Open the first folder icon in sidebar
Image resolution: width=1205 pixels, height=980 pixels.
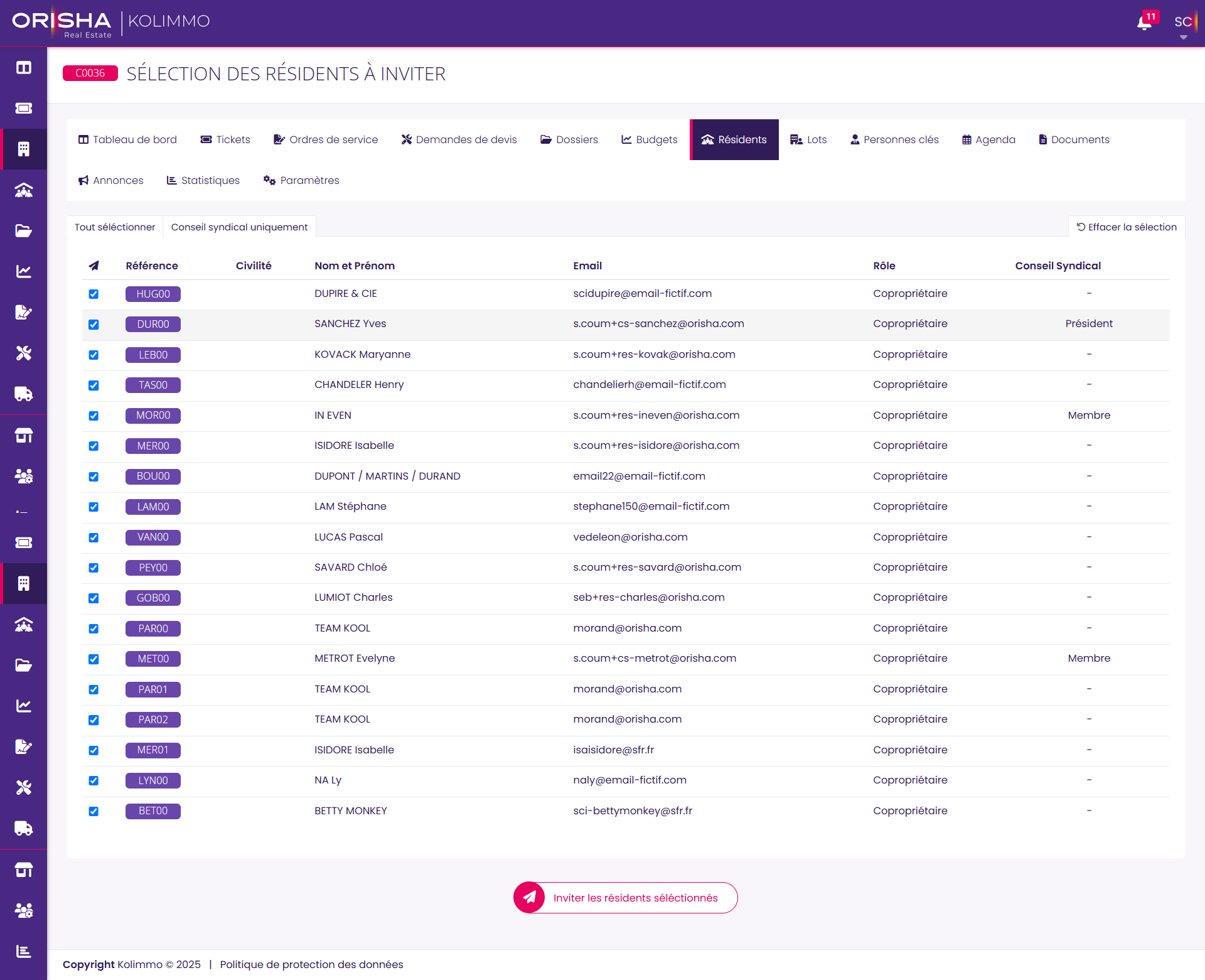pos(23,231)
